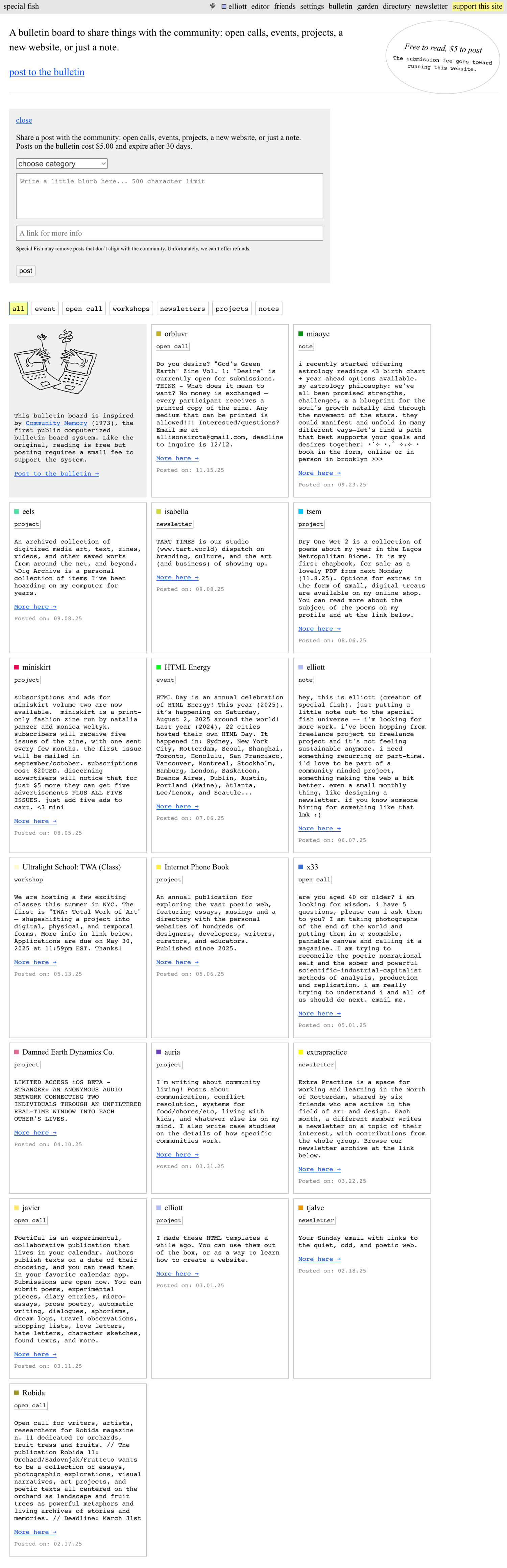This screenshot has height=1568, width=507.
Task: Click the green square next to miaoye
Action: click(301, 334)
